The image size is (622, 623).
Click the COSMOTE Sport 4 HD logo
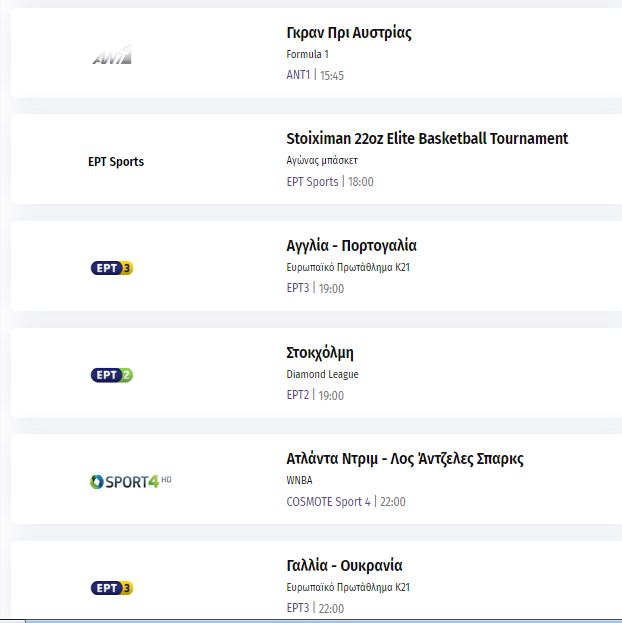131,481
